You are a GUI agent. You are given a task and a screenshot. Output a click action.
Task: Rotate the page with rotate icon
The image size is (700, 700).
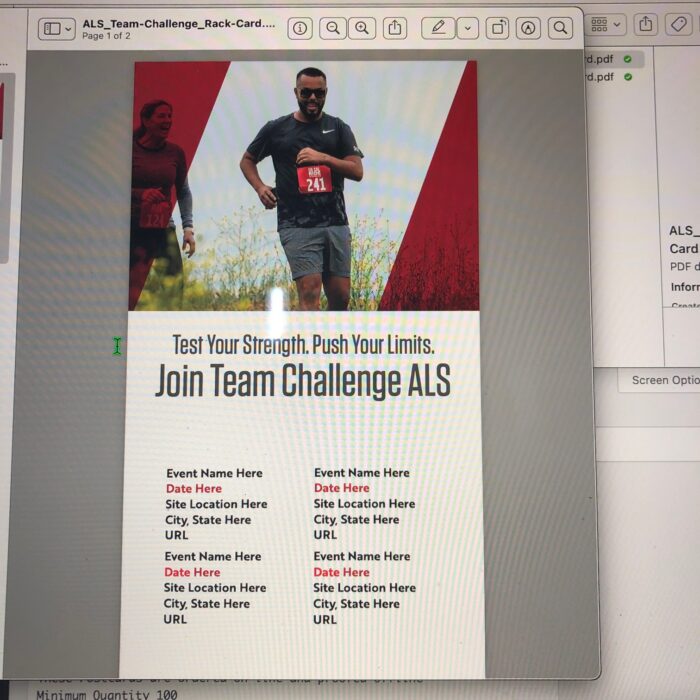tap(498, 28)
